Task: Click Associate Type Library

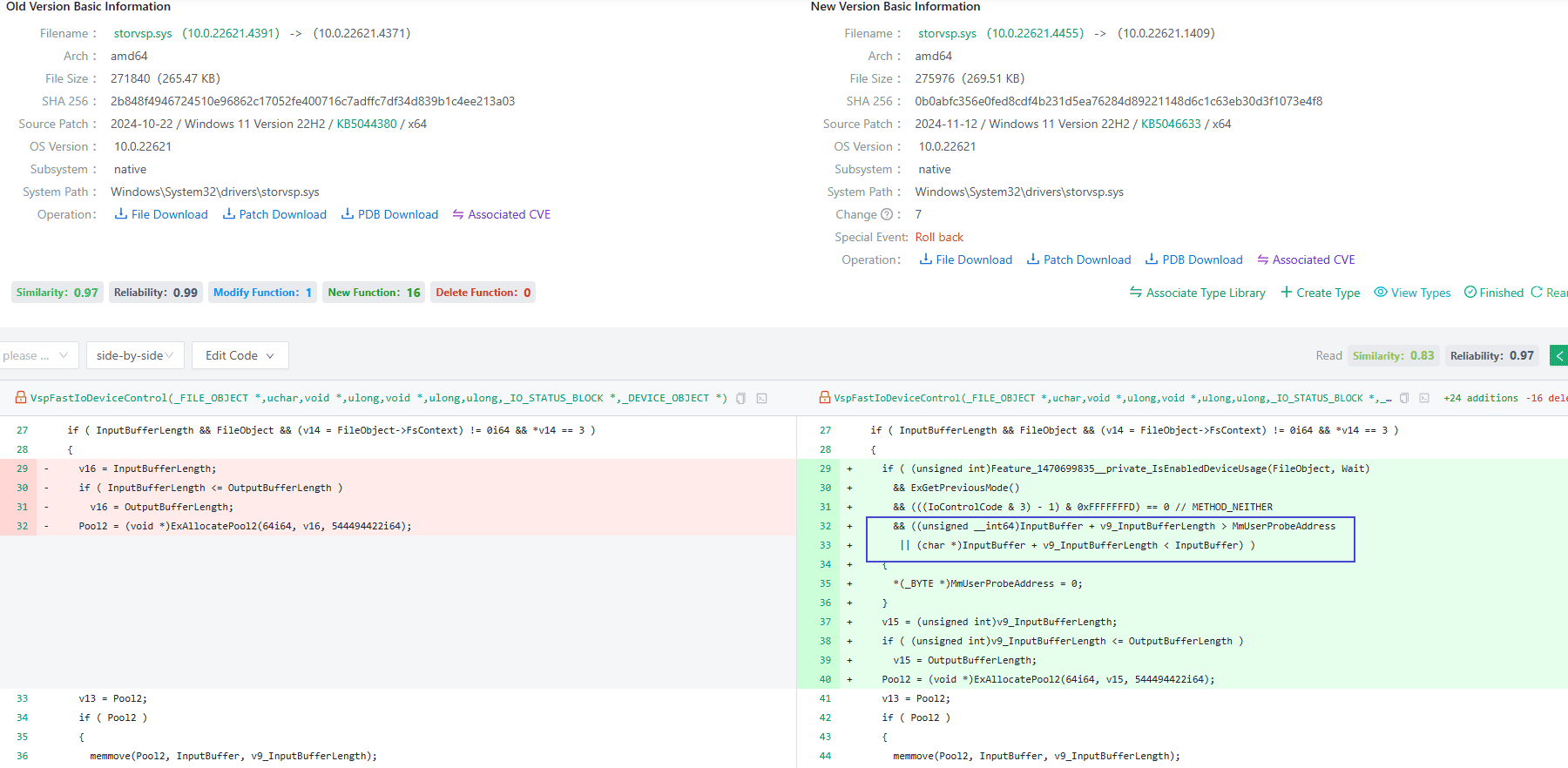Action: point(1197,293)
